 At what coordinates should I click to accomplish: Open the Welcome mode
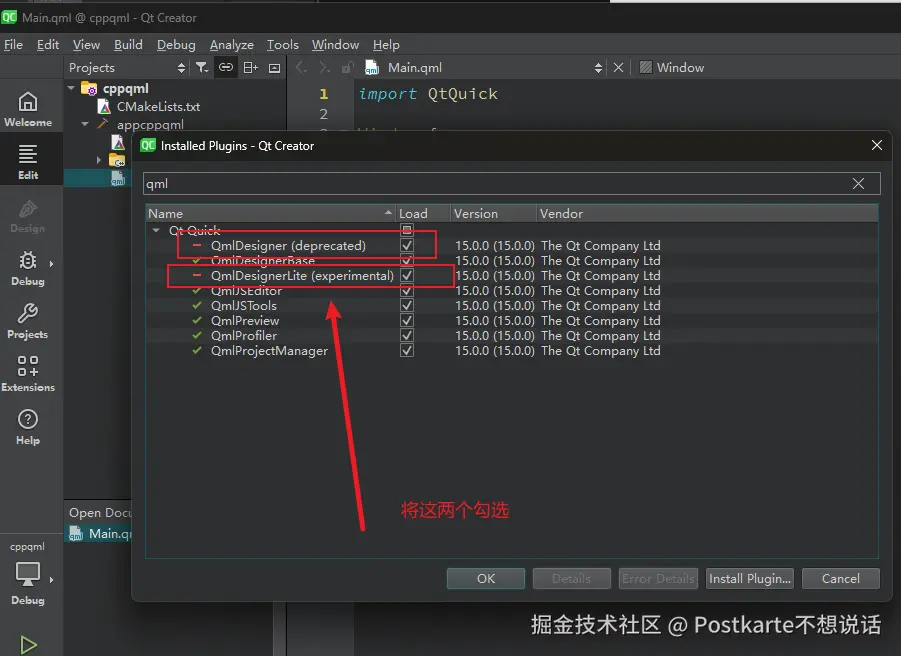(28, 109)
